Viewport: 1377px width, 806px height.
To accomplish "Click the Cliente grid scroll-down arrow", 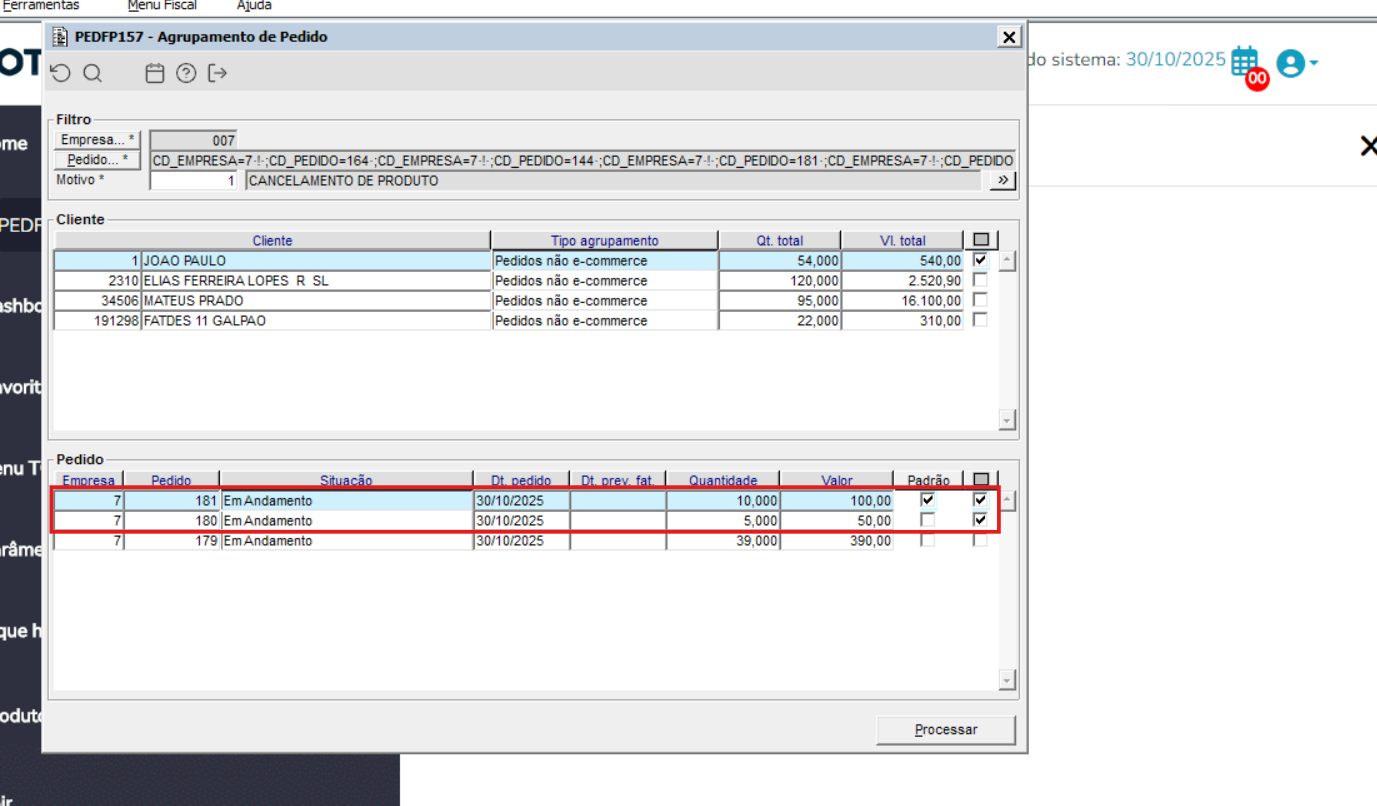I will [x=1007, y=420].
